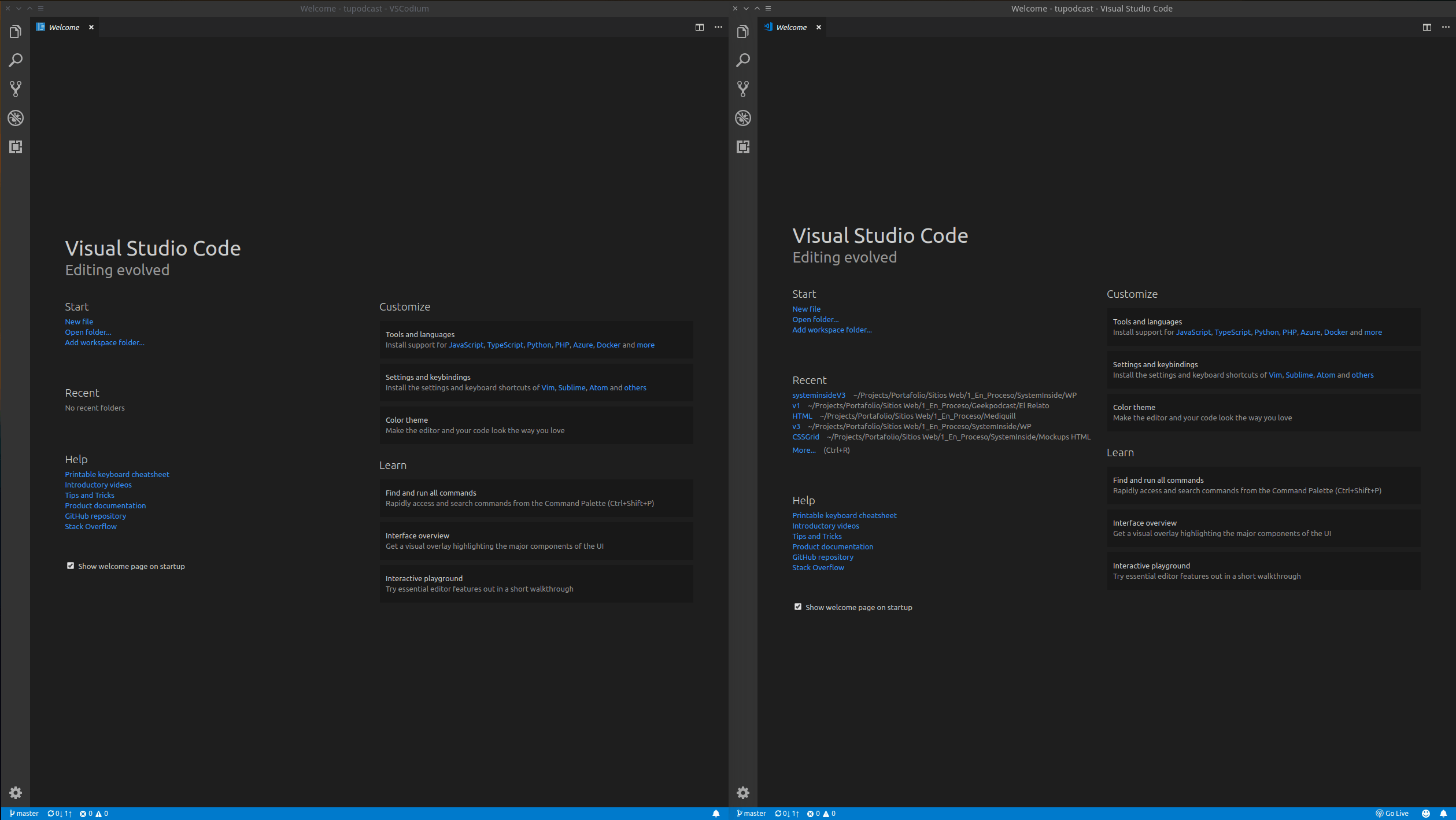The width and height of the screenshot is (1456, 820).
Task: Click the master branch indicator in the status bar
Action: pyautogui.click(x=24, y=813)
